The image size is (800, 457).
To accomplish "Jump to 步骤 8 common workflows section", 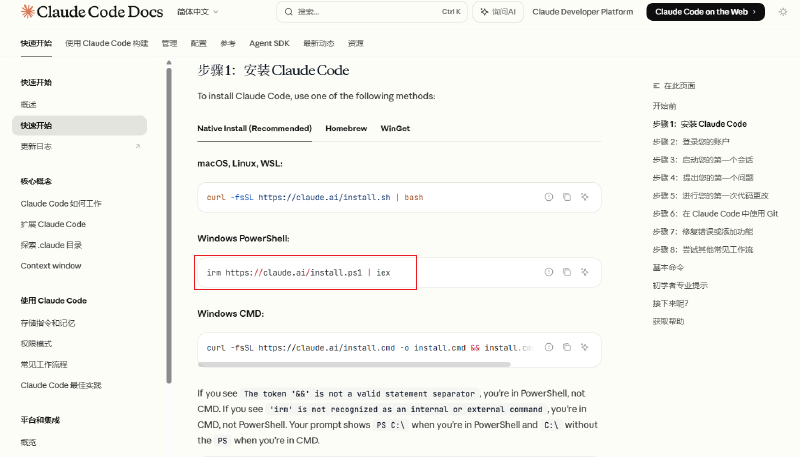I will tap(703, 249).
